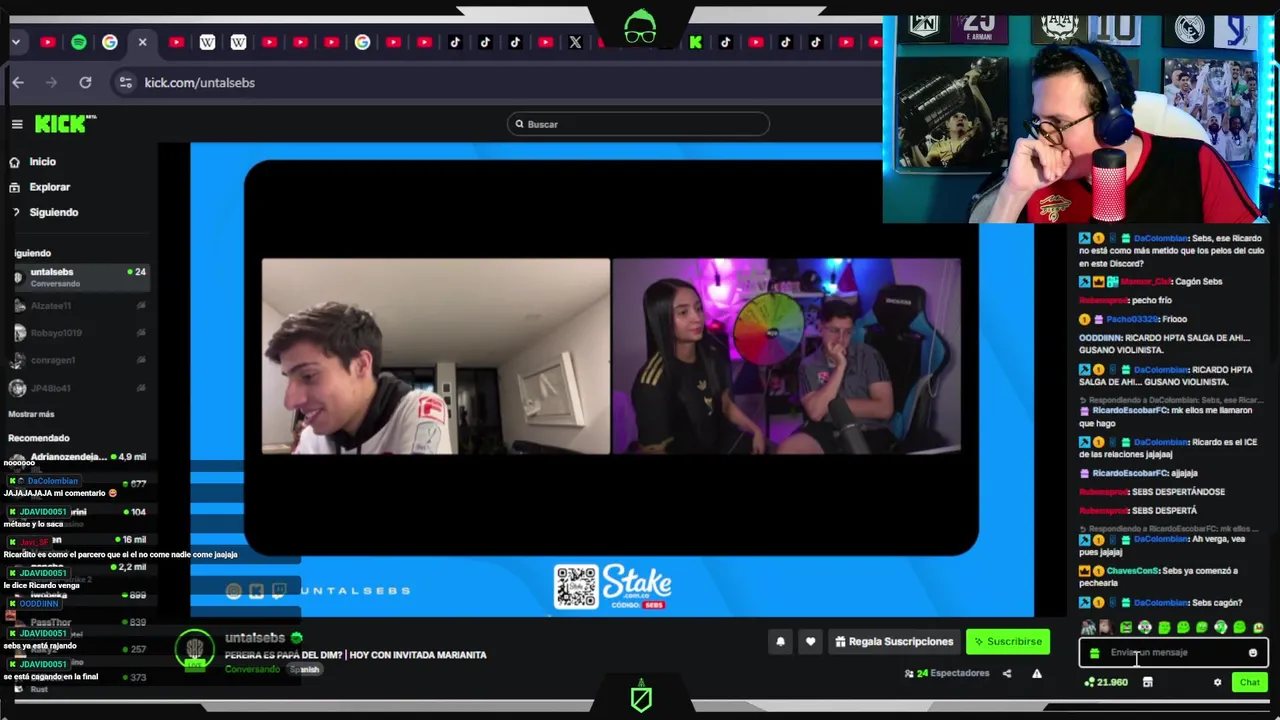Select untalsebs channel in following list
The width and height of the screenshot is (1280, 720).
point(80,277)
